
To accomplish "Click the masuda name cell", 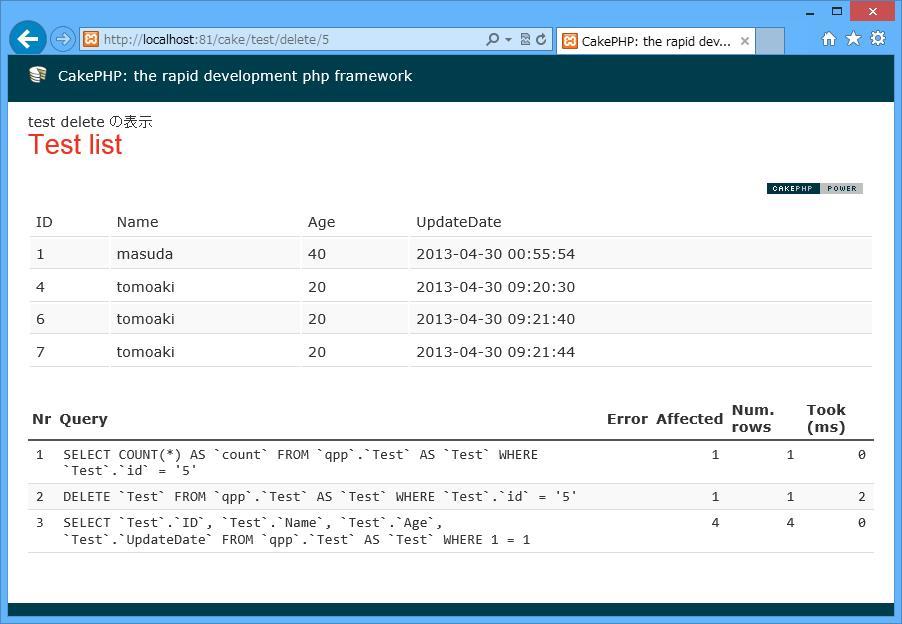I will coord(145,254).
